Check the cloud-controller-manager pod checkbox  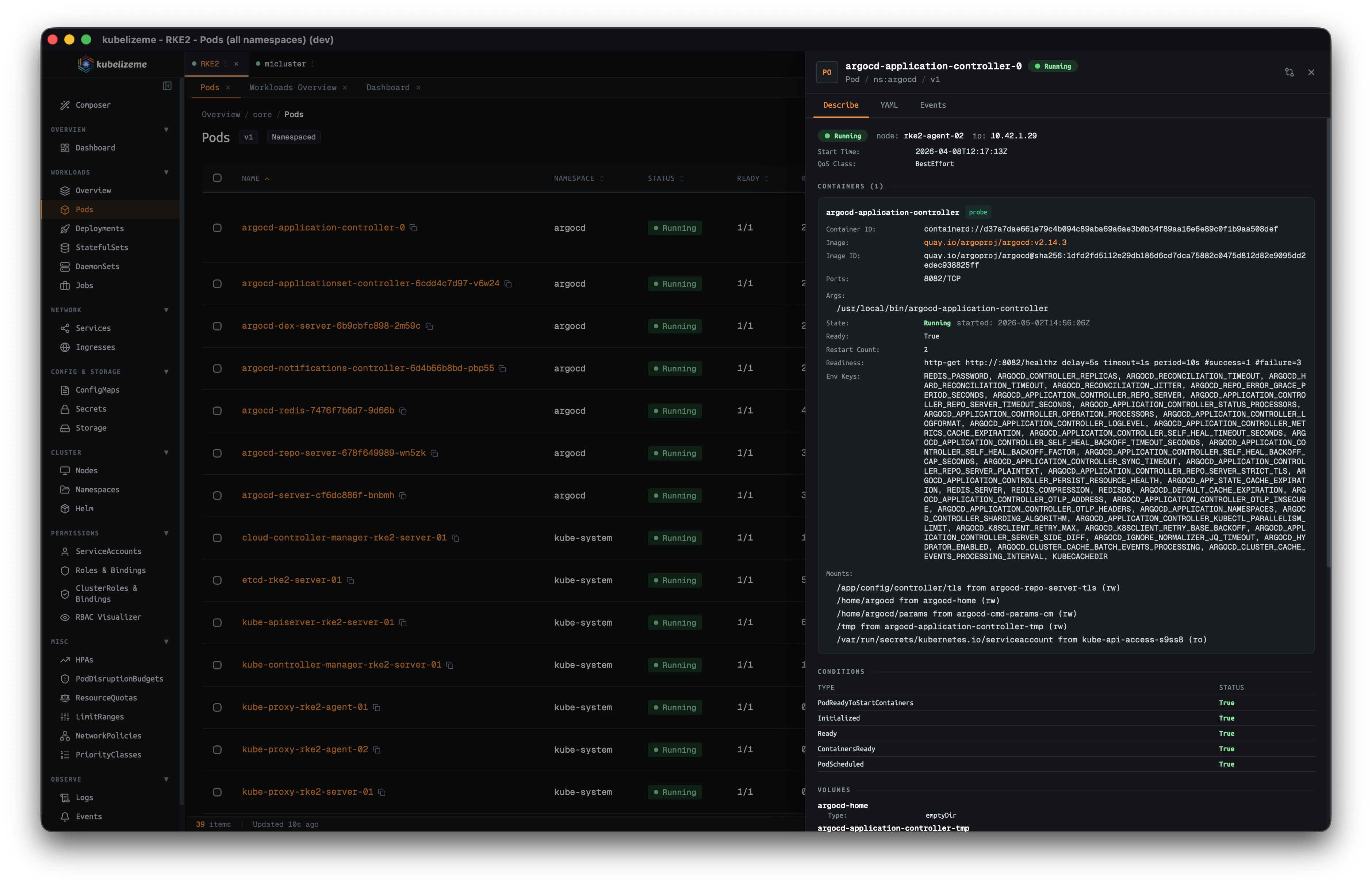click(217, 538)
